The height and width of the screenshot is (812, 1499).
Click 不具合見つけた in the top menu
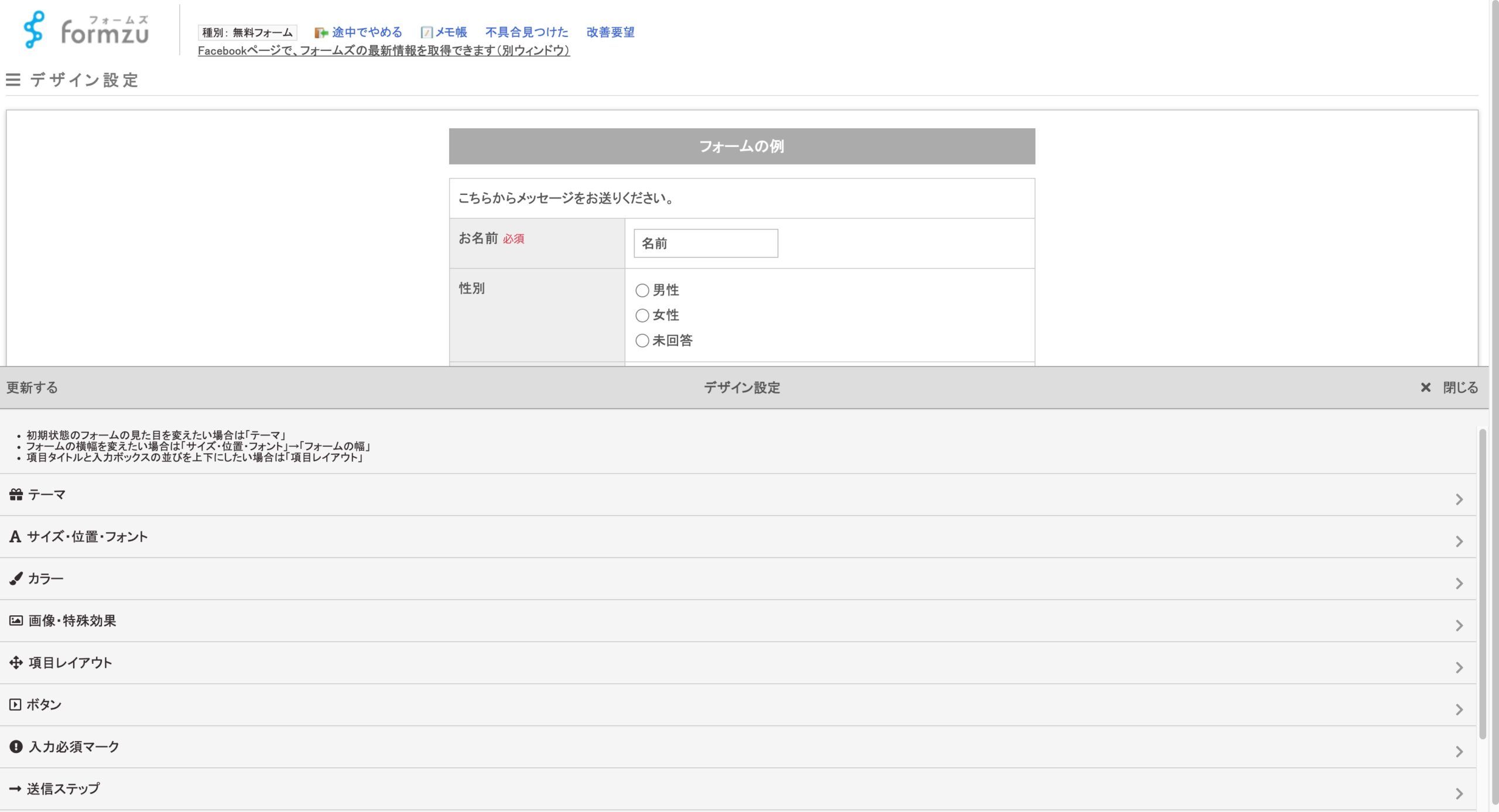tap(526, 32)
